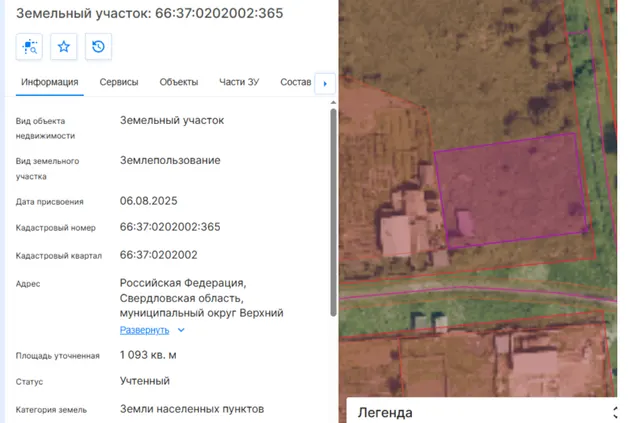Show more tabs with right arrow
Viewport: 640px width, 423px height.
point(325,84)
